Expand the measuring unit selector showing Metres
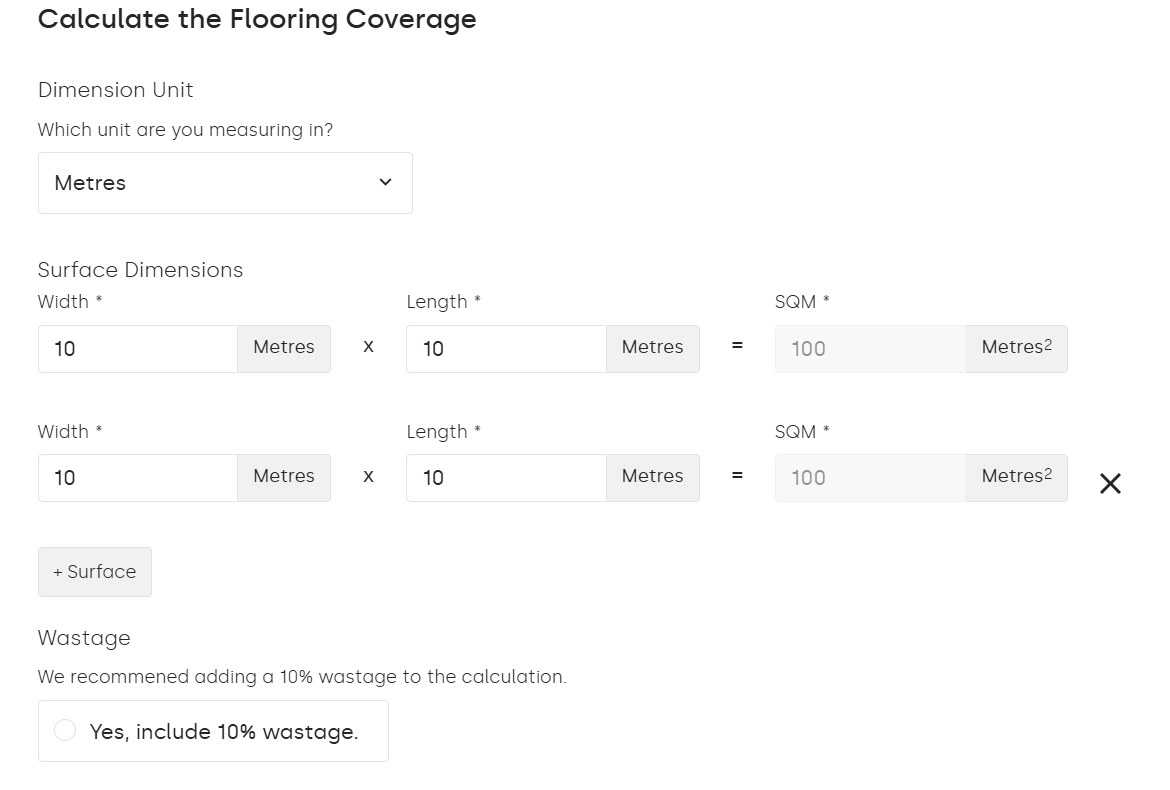This screenshot has width=1170, height=790. click(x=225, y=182)
